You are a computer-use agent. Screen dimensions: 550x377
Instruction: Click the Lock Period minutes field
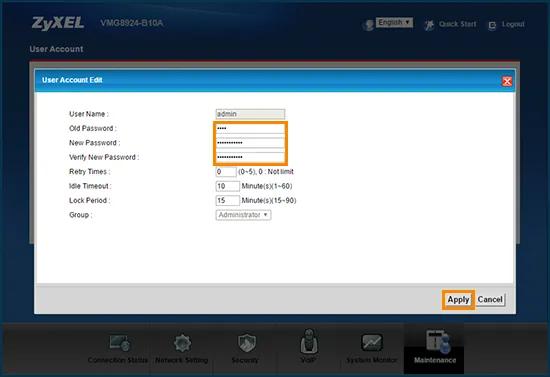[228, 200]
